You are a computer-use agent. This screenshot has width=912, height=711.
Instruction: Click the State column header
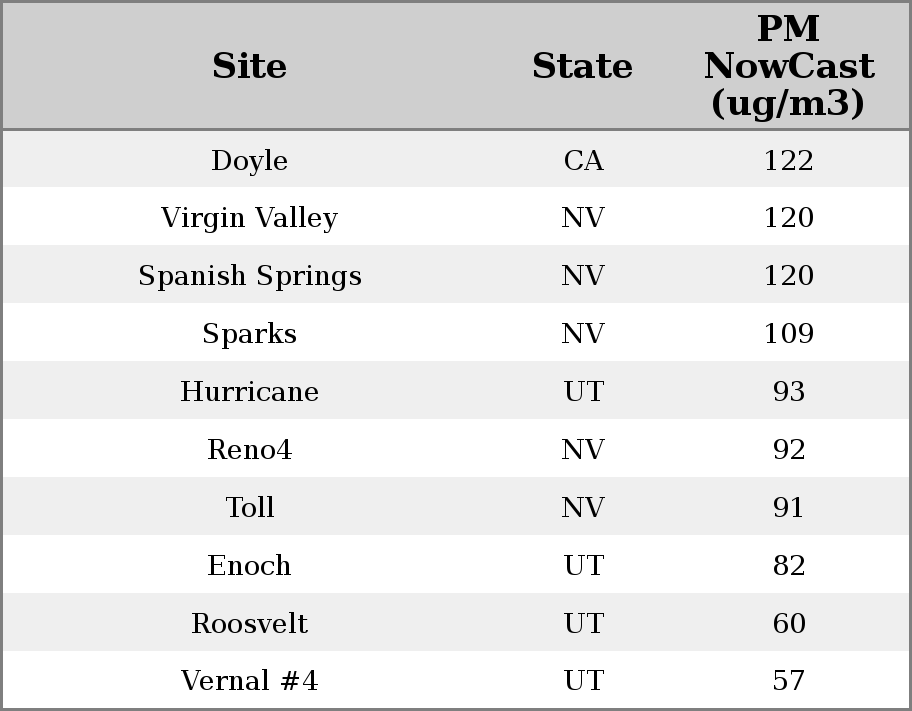(582, 67)
